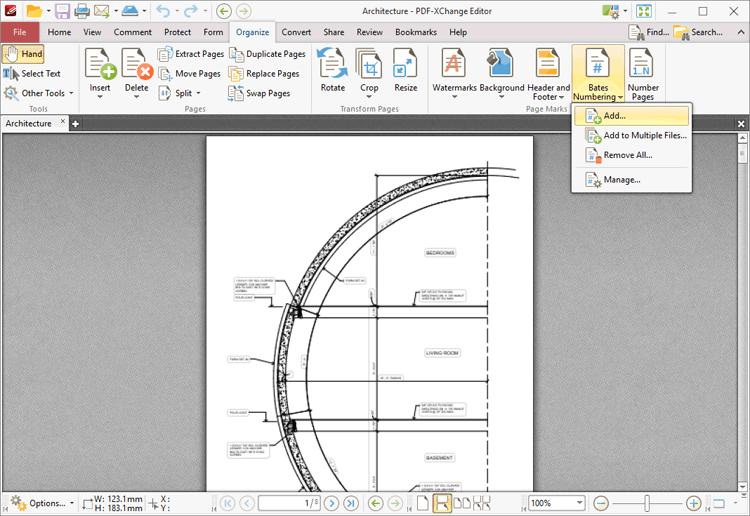The width and height of the screenshot is (750, 516).
Task: Enable the highlighted single page layout button
Action: [441, 503]
